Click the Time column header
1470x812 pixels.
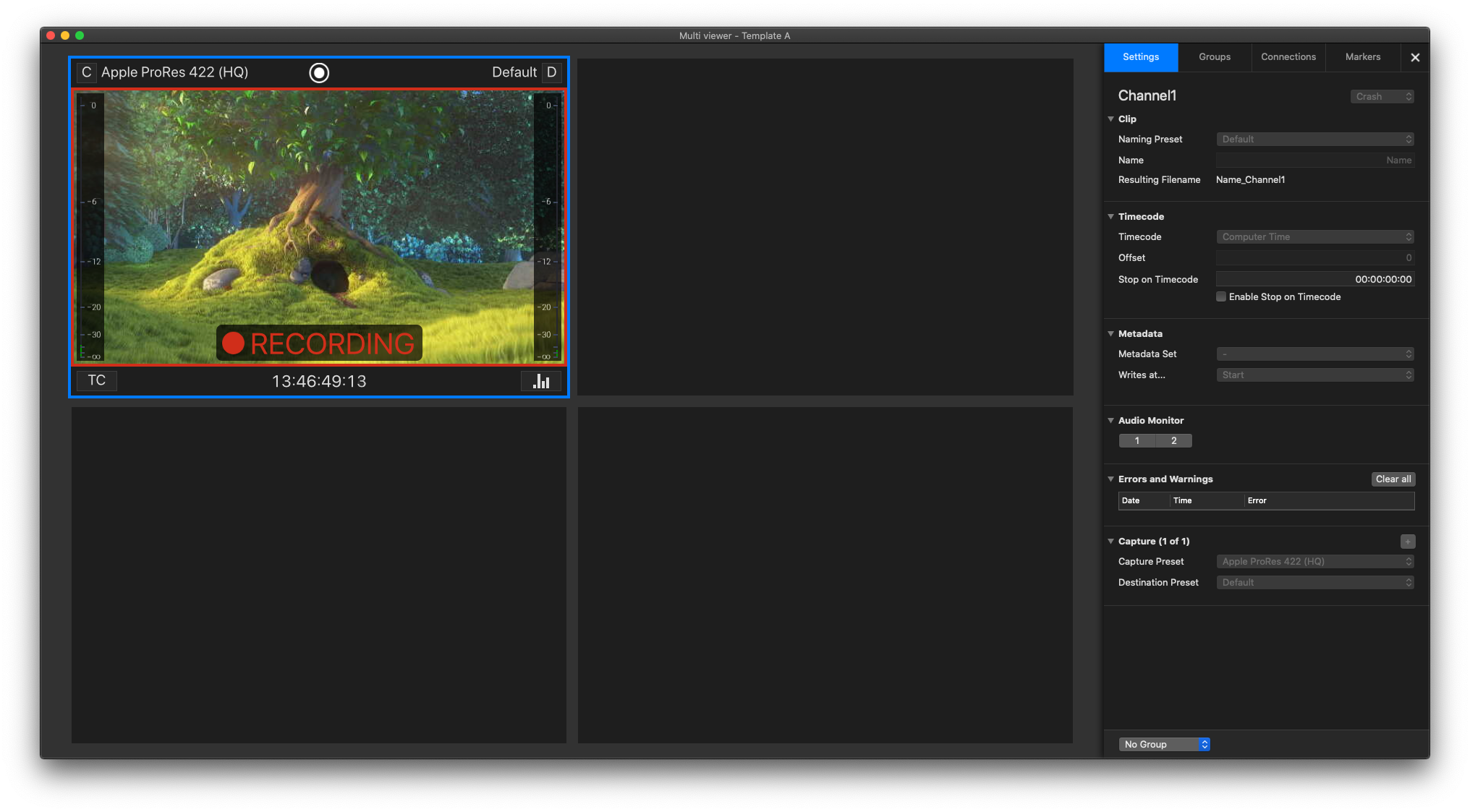(x=1207, y=500)
